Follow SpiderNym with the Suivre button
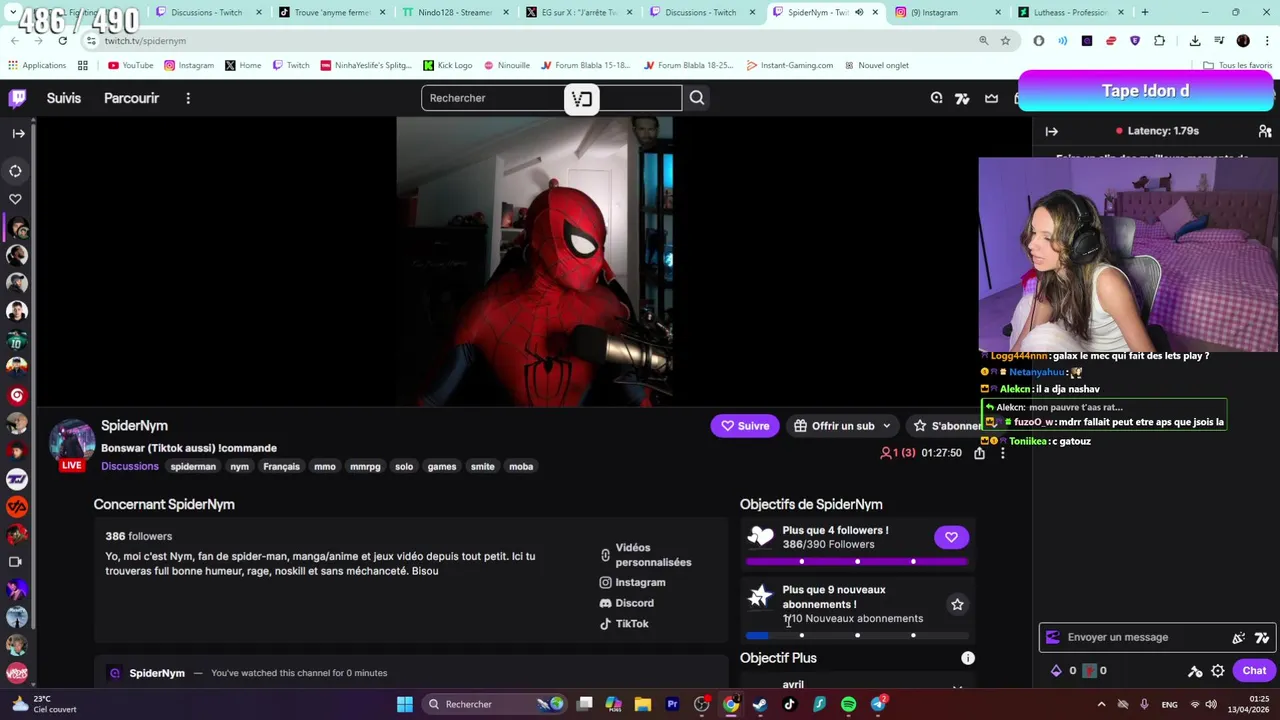 coord(745,426)
